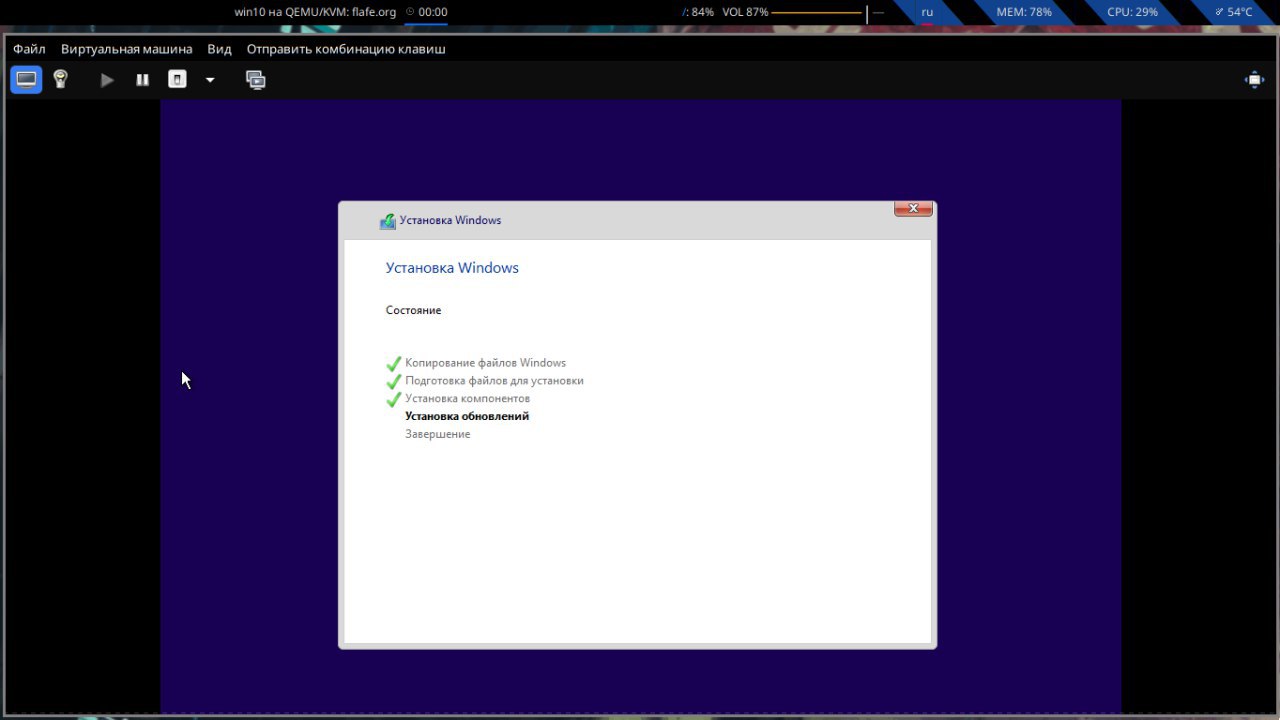The image size is (1280, 720).
Task: Toggle fullscreen view icon at toolbar right
Action: pos(1254,80)
